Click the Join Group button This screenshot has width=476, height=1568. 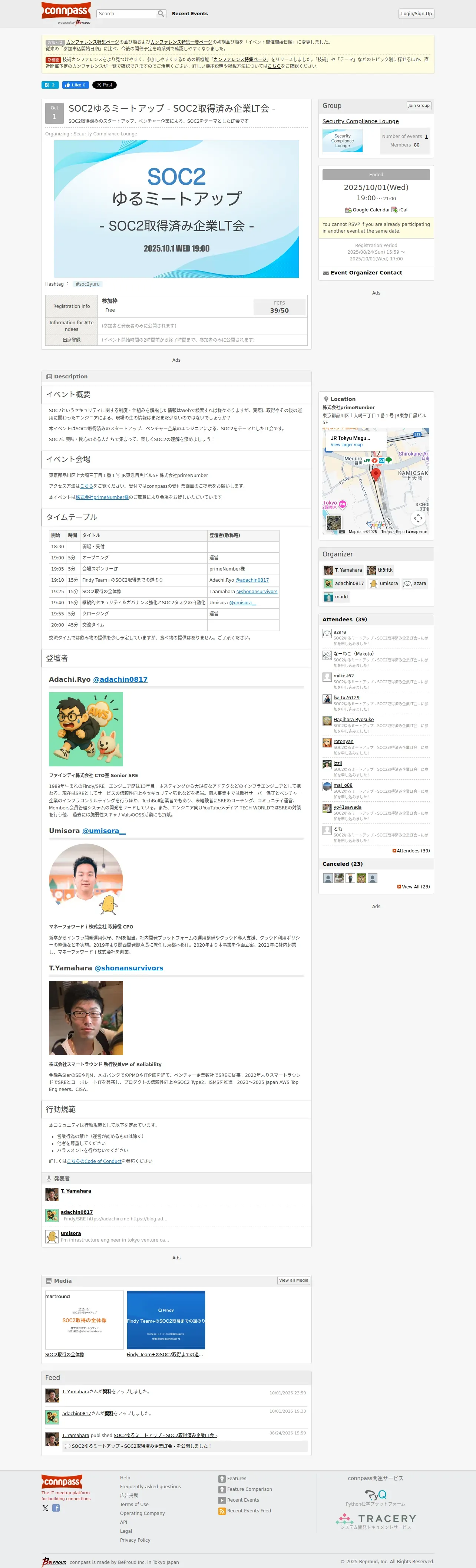click(x=419, y=105)
